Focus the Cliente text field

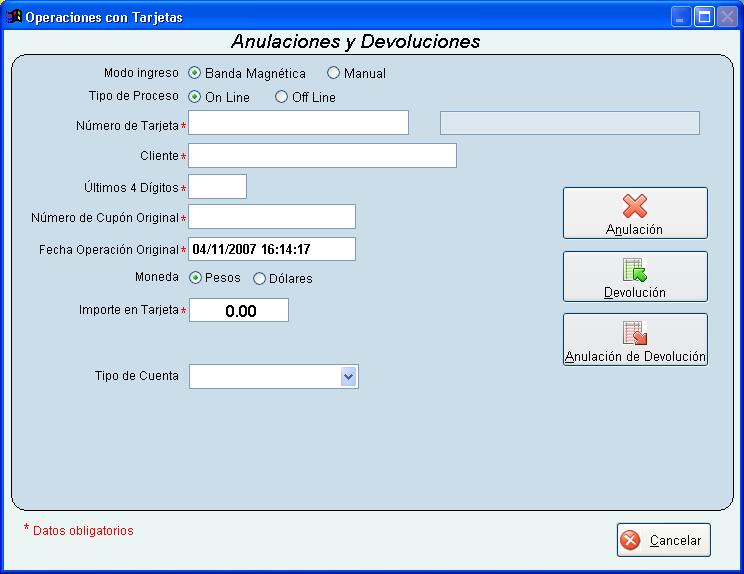(322, 156)
